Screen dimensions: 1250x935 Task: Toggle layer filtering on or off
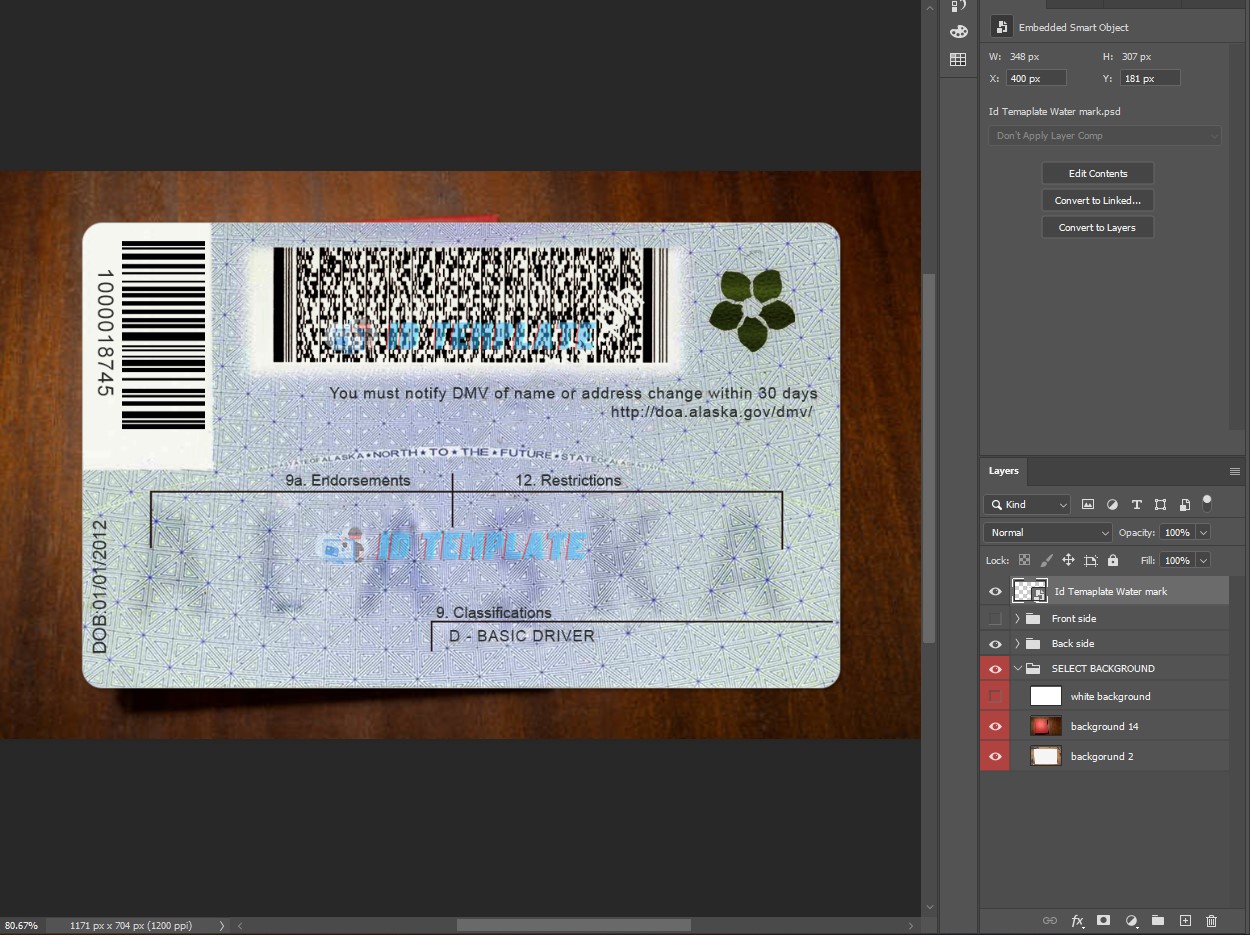click(x=1207, y=503)
